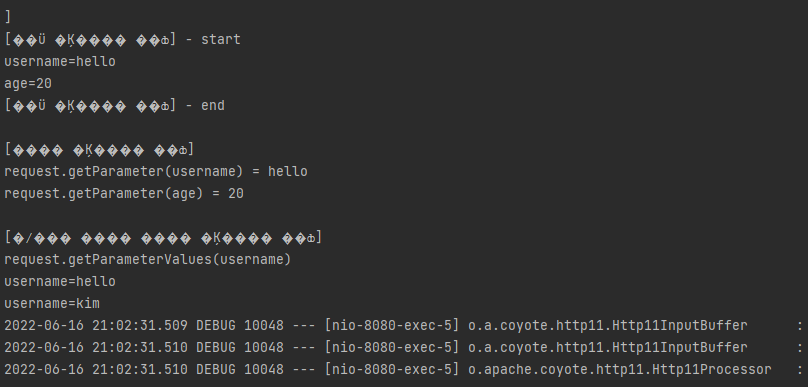Click the 'username=hello' line above 'username=kim'
Screen dimensions: 808x387
[x=60, y=281]
